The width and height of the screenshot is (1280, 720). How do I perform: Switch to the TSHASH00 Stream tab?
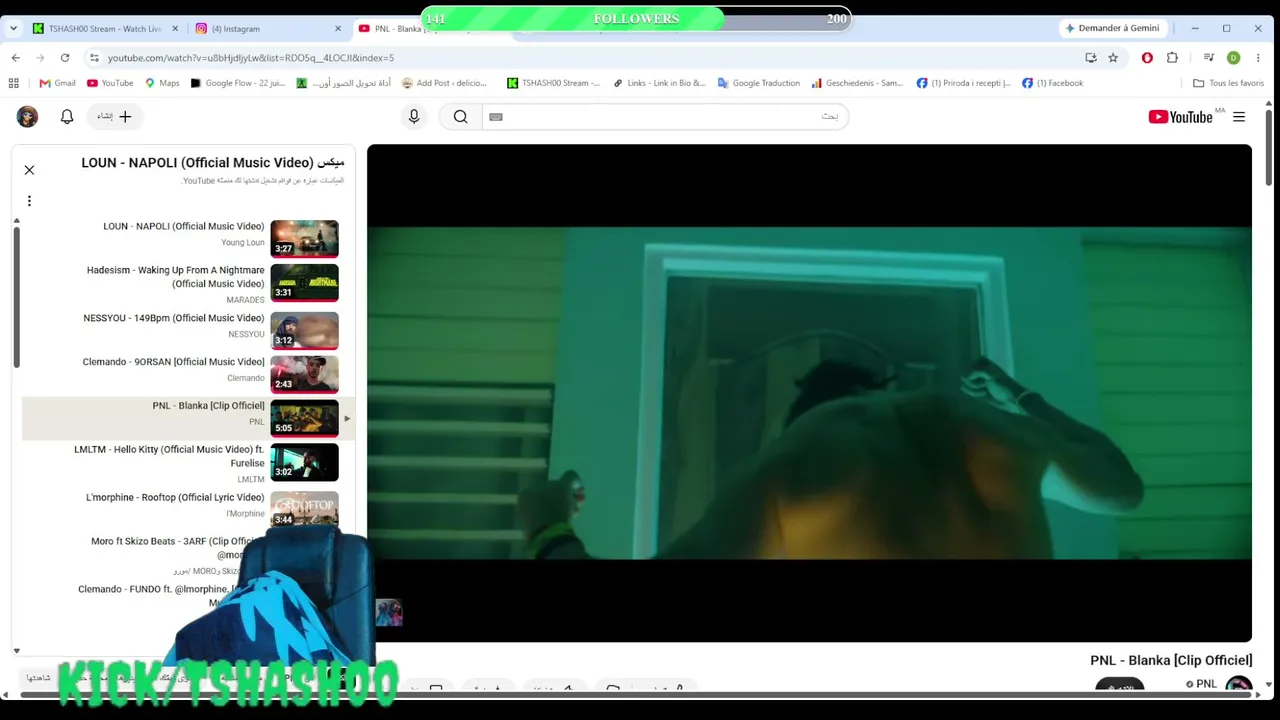tap(105, 29)
